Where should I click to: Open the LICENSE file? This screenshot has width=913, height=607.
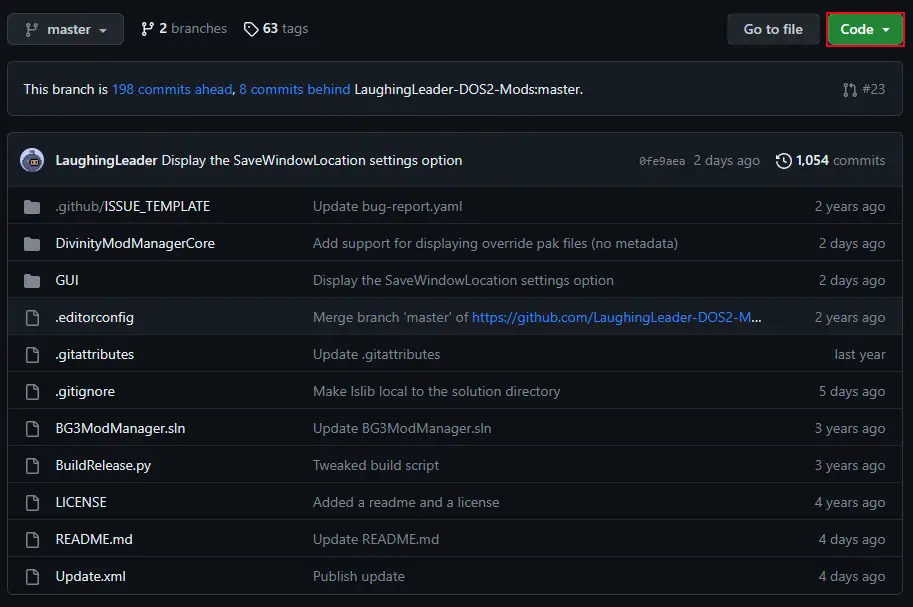[x=81, y=502]
